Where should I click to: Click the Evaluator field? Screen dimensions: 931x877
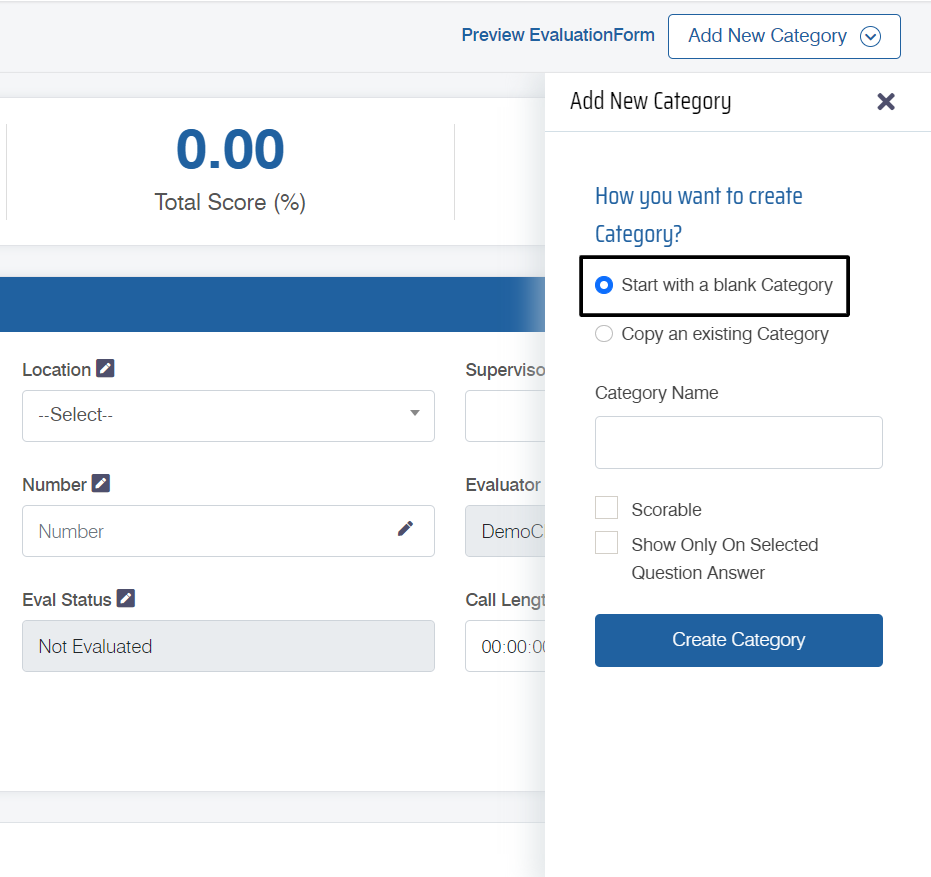tap(506, 531)
